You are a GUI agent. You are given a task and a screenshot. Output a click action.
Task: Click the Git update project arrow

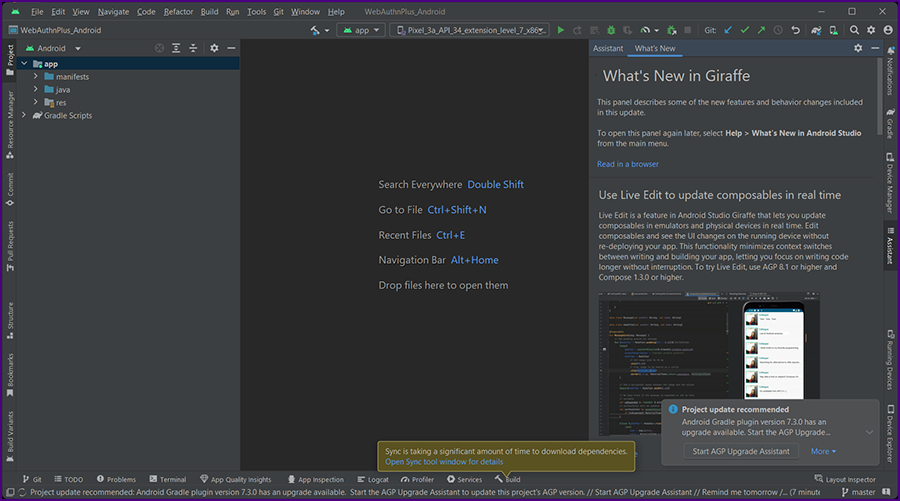(727, 30)
